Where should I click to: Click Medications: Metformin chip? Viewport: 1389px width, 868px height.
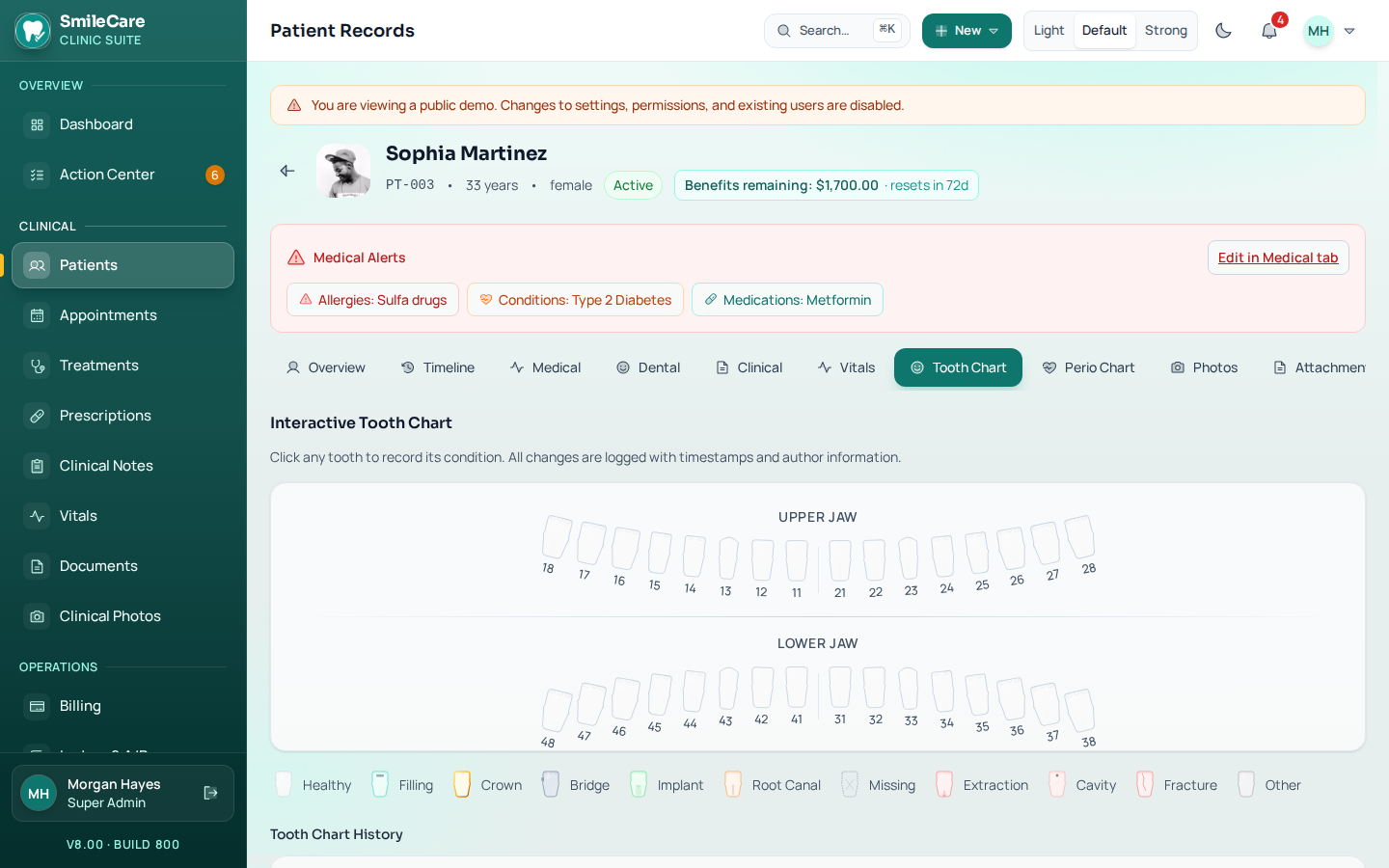coord(787,300)
